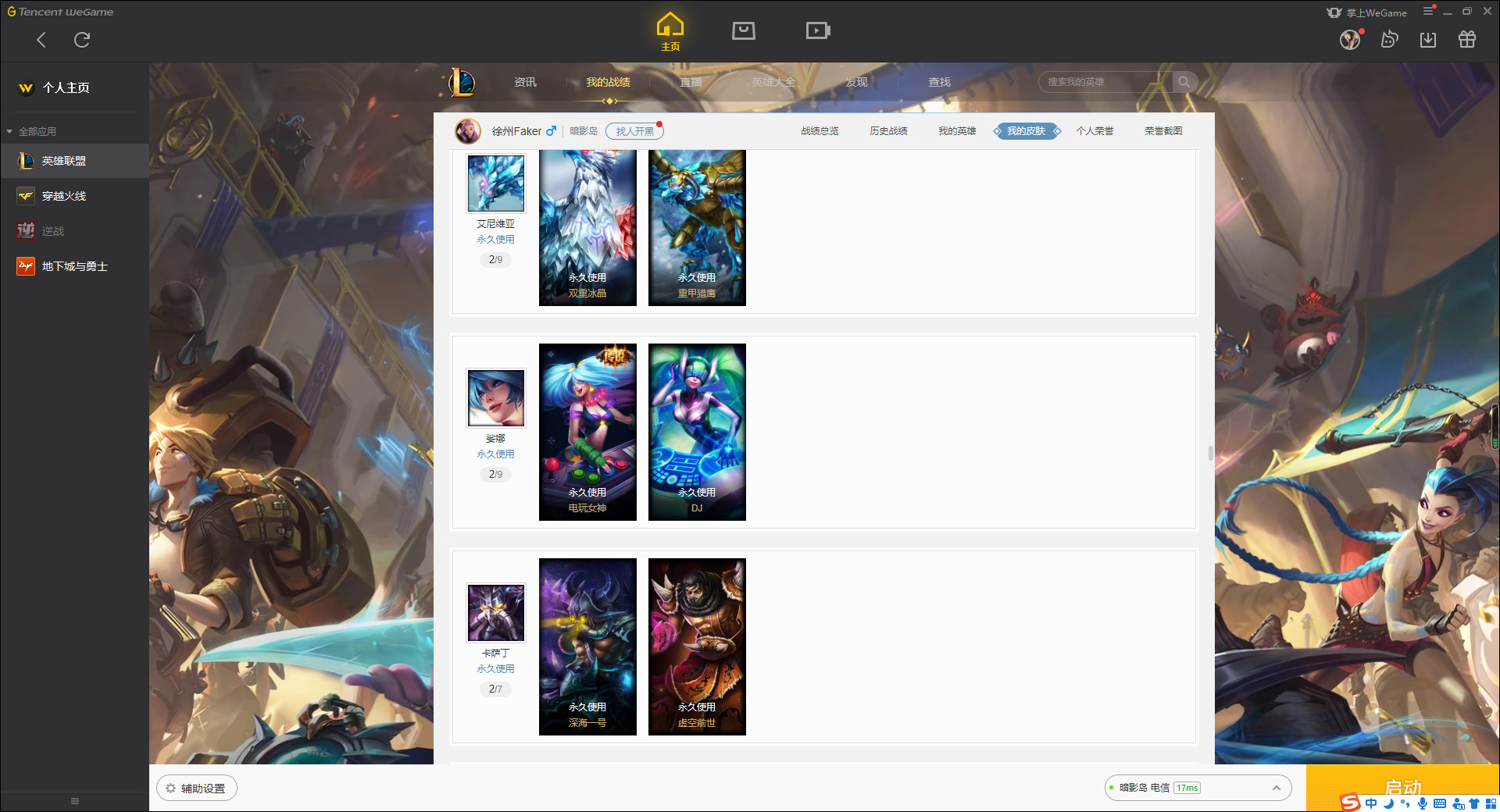The image size is (1500, 812).
Task: Click the League of Legends logo icon
Action: [462, 82]
